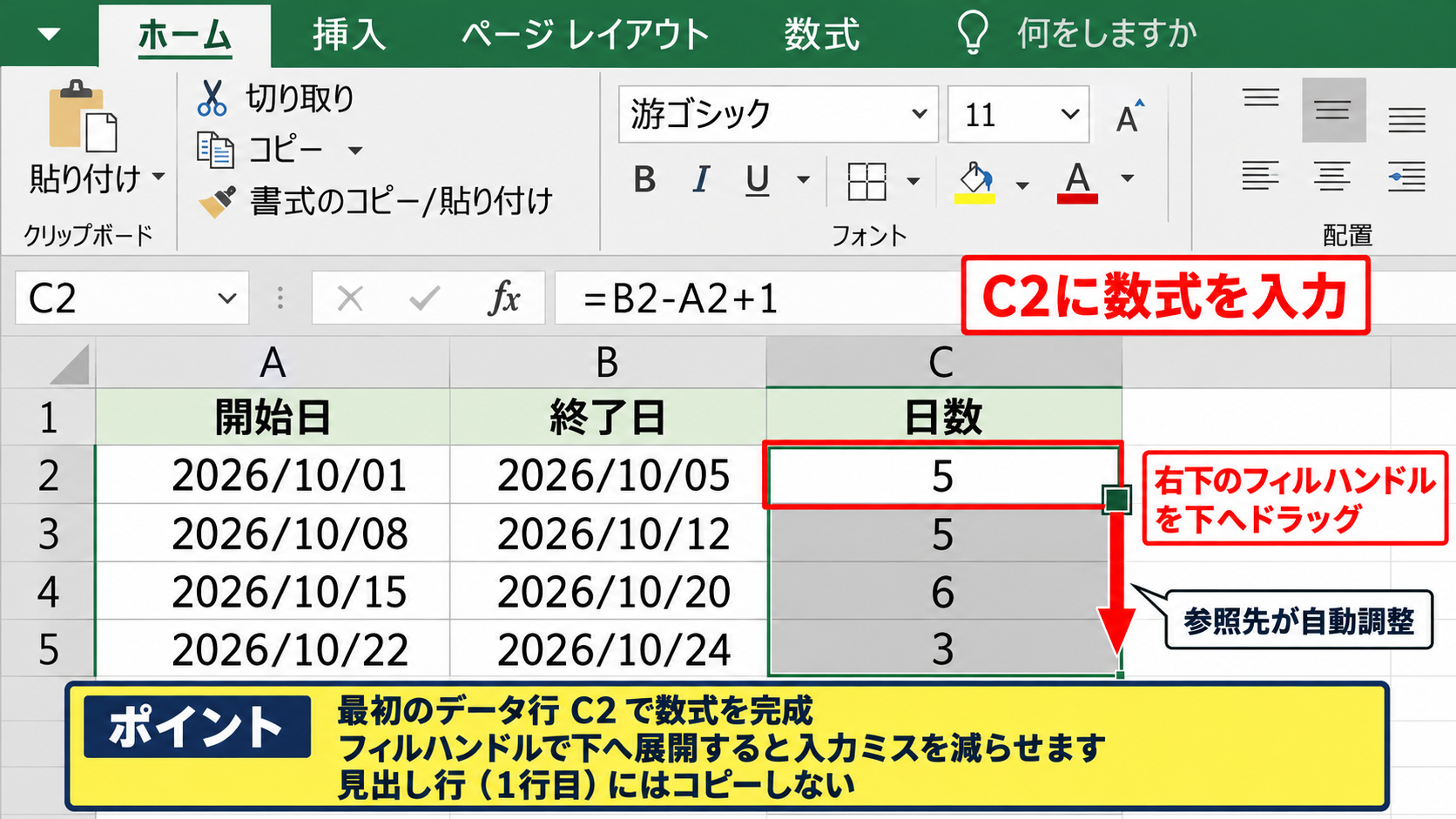Open the fill color dropdown arrow
Image resolution: width=1456 pixels, height=819 pixels.
point(1022,185)
